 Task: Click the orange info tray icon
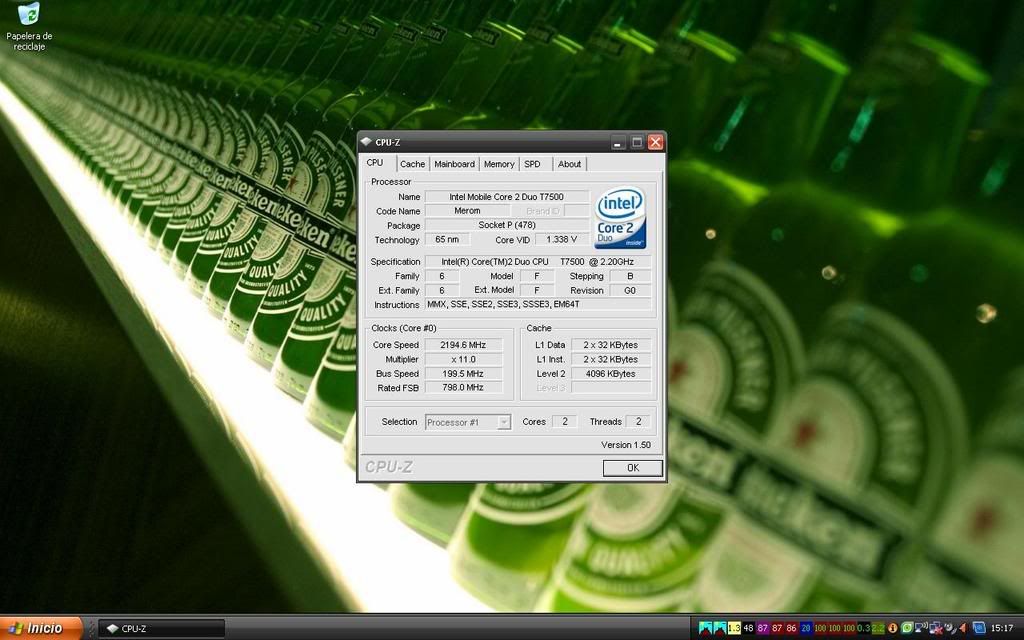click(893, 628)
